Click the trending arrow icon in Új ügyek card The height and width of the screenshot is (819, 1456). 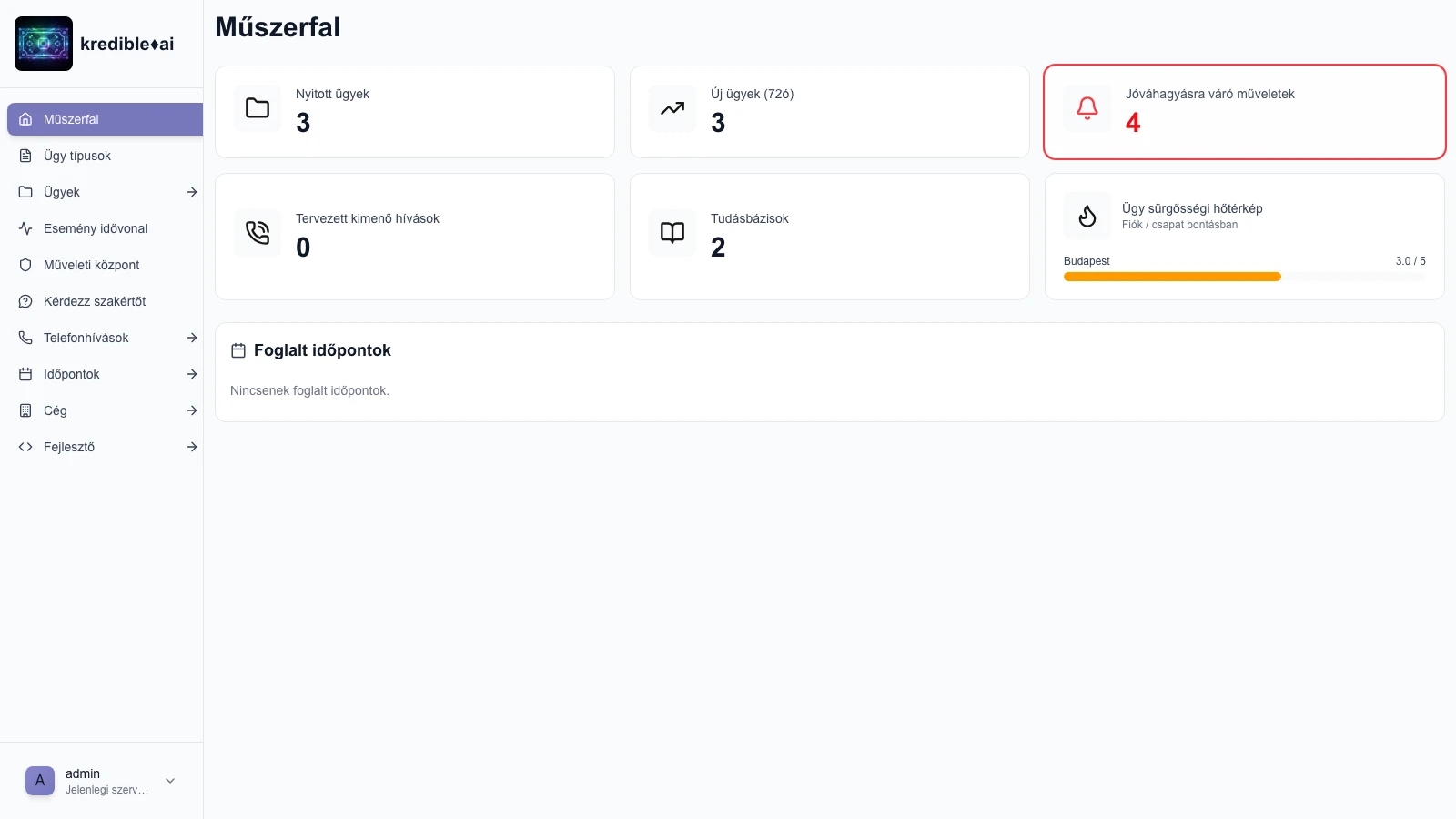coord(672,108)
